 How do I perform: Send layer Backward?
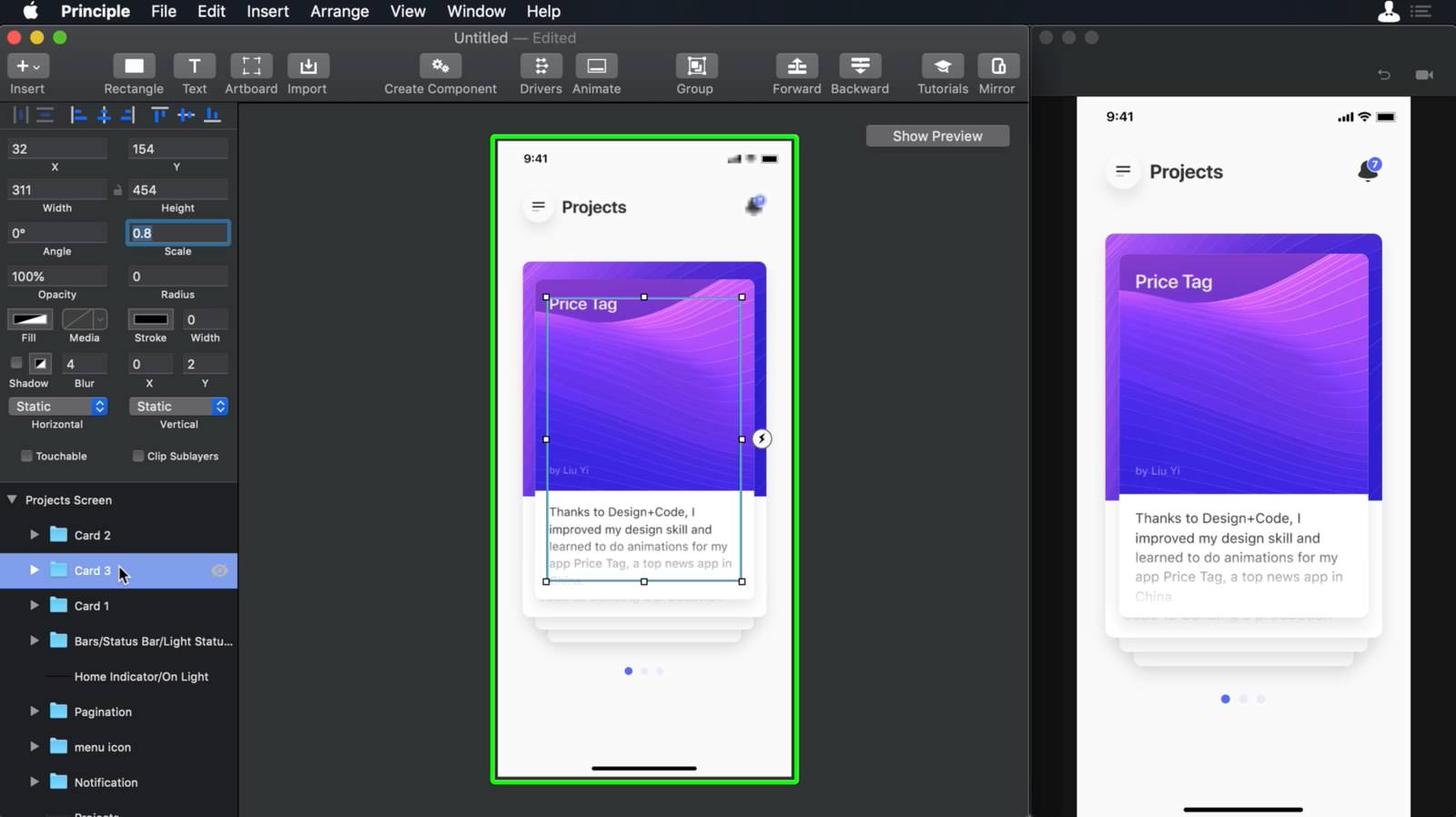(860, 66)
